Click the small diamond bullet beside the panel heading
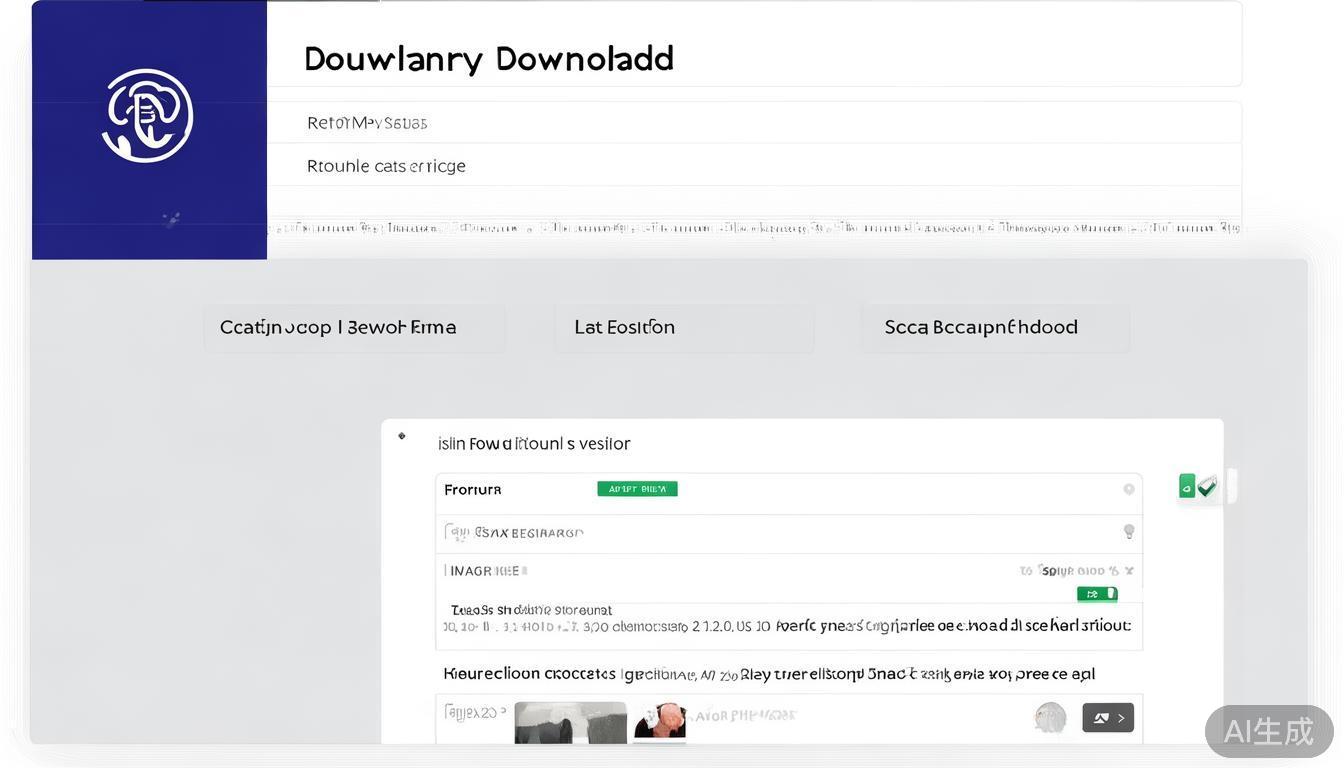The height and width of the screenshot is (768, 1344). point(402,436)
